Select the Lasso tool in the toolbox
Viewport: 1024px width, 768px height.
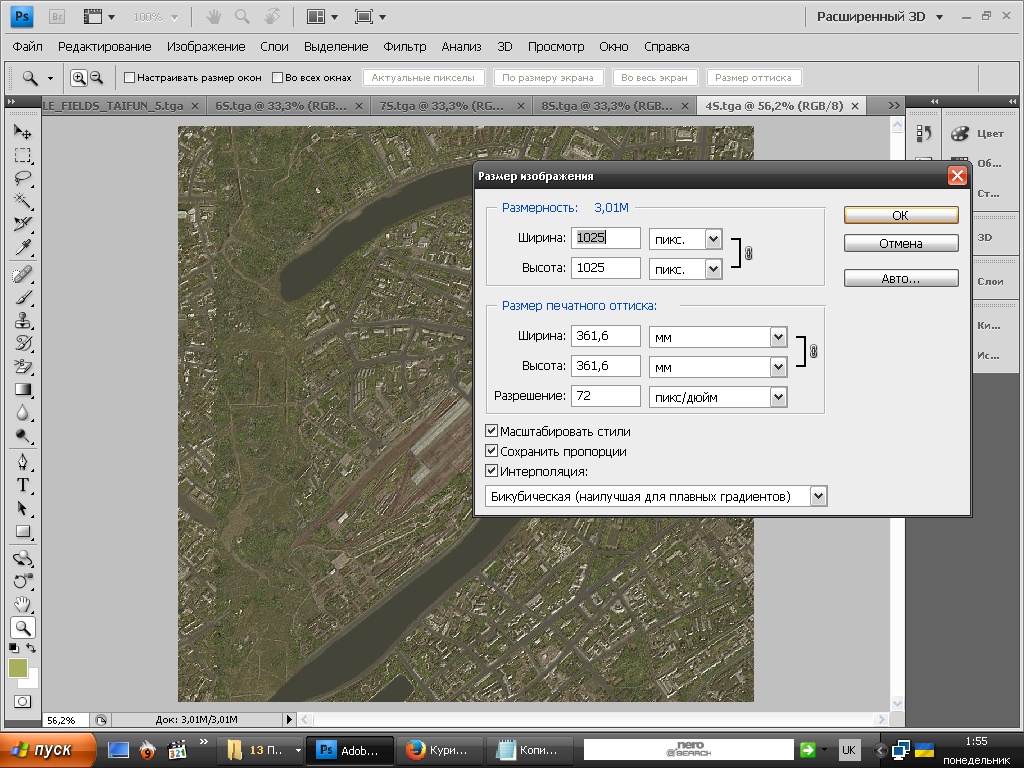23,178
